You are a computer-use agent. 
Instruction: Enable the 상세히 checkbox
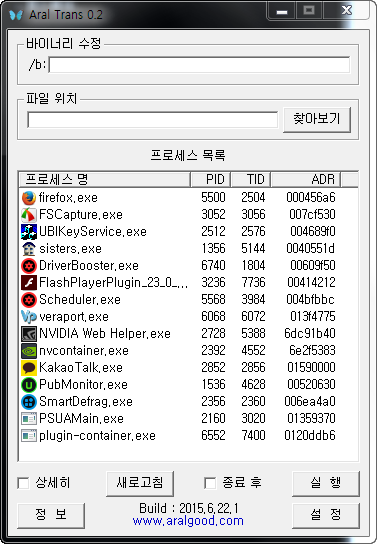click(x=23, y=483)
